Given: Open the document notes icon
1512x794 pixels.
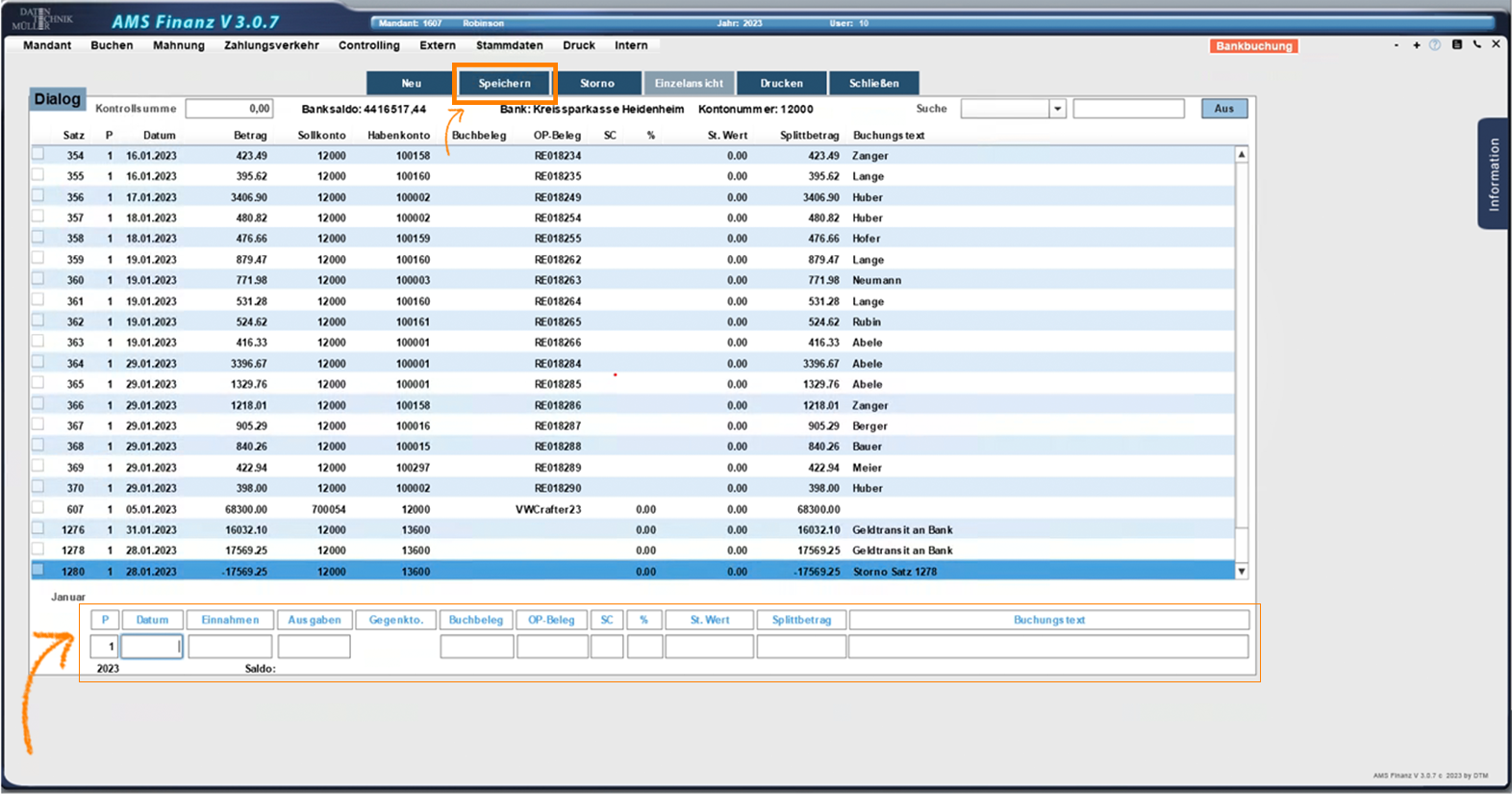Looking at the screenshot, I should pyautogui.click(x=1457, y=45).
